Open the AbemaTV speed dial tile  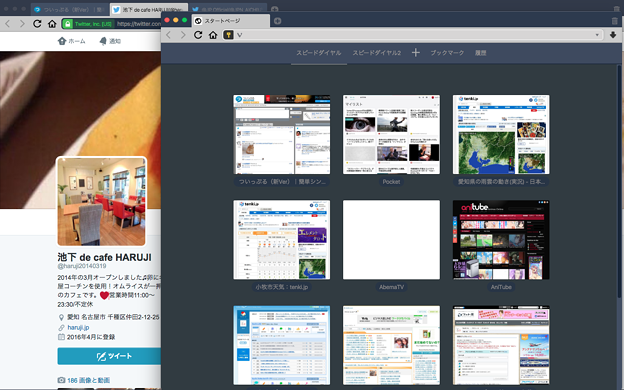click(391, 240)
